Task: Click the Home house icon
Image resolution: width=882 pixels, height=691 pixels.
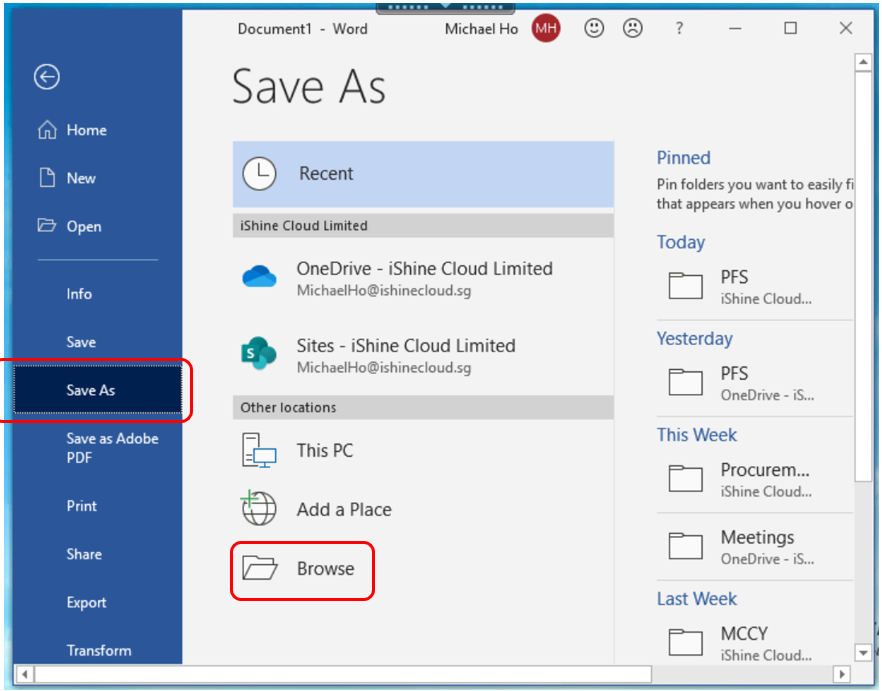Action: coord(47,129)
